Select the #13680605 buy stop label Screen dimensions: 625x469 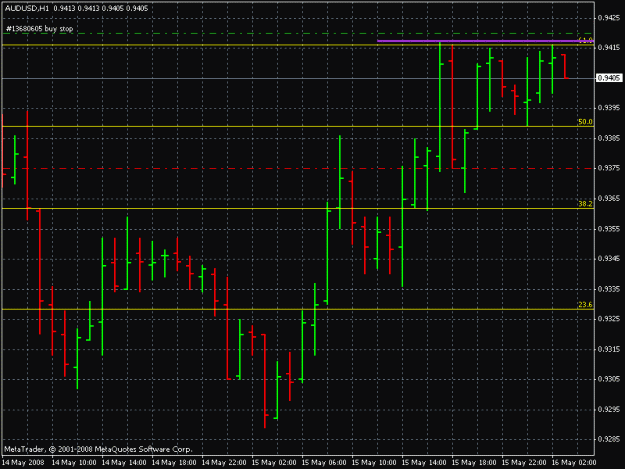point(39,29)
